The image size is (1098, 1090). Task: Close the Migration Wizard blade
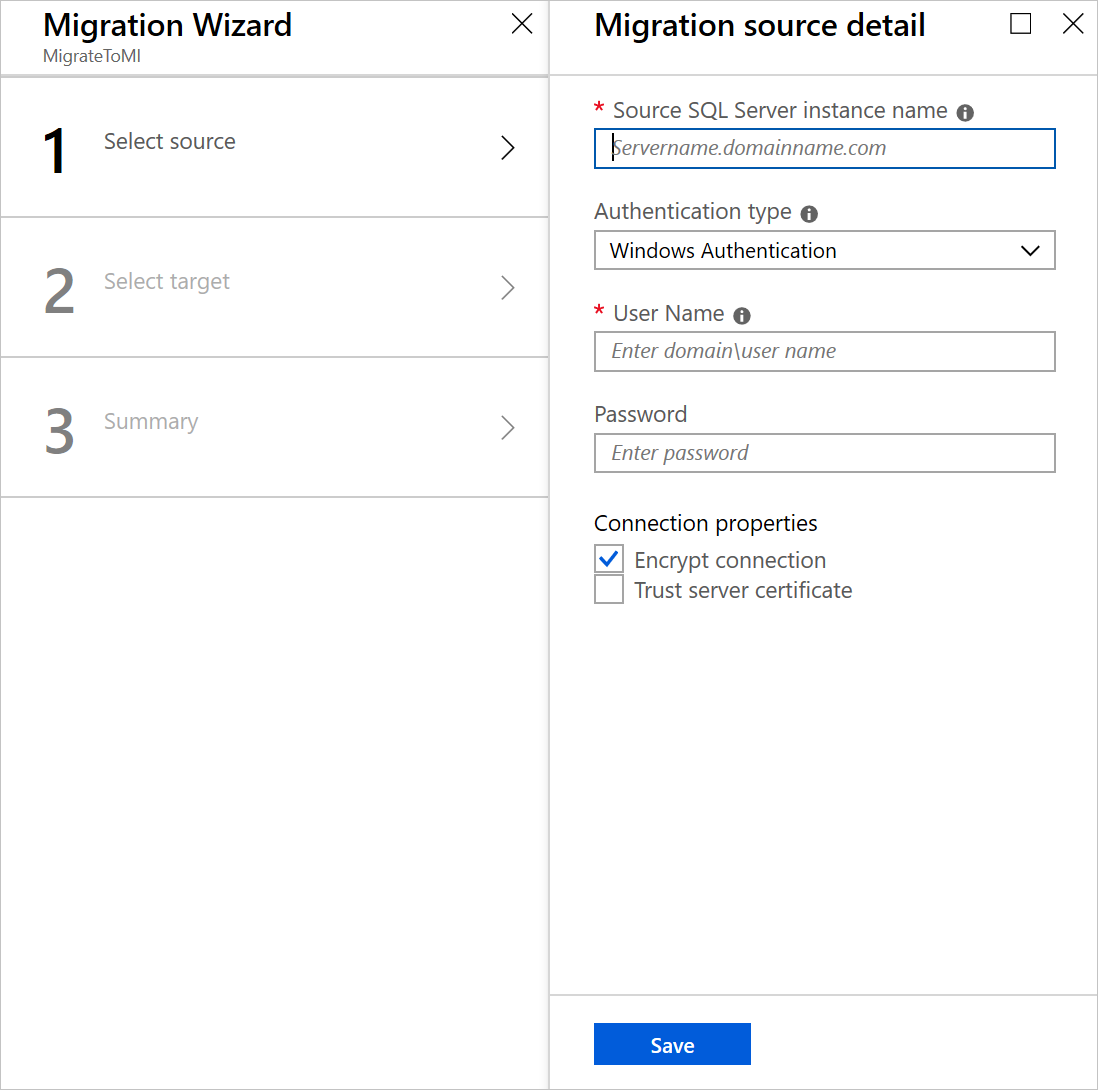pyautogui.click(x=521, y=24)
